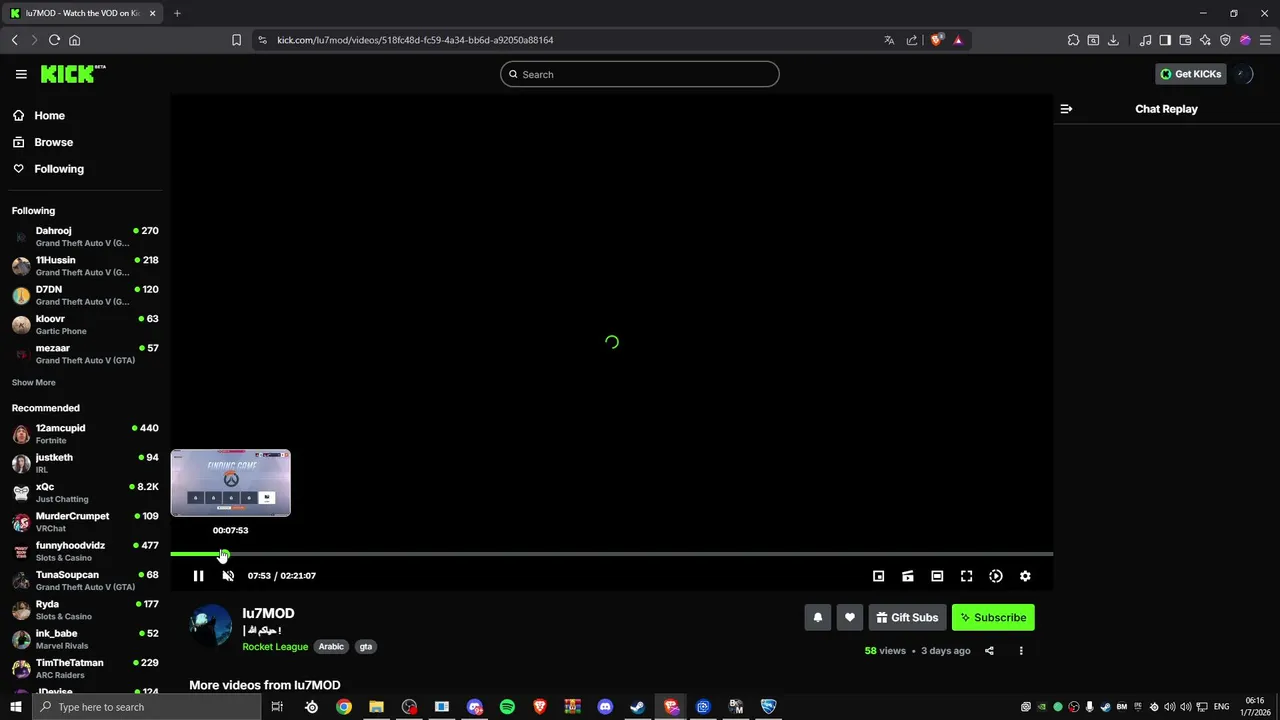
Task: Open 12amcupid Fortnite stream
Action: click(84, 434)
